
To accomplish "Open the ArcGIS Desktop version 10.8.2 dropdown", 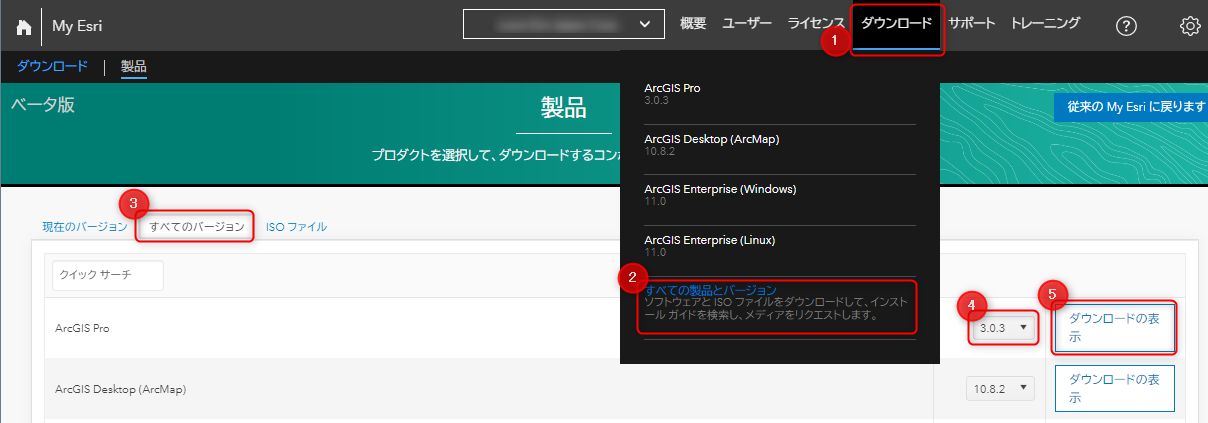I will click(1000, 388).
